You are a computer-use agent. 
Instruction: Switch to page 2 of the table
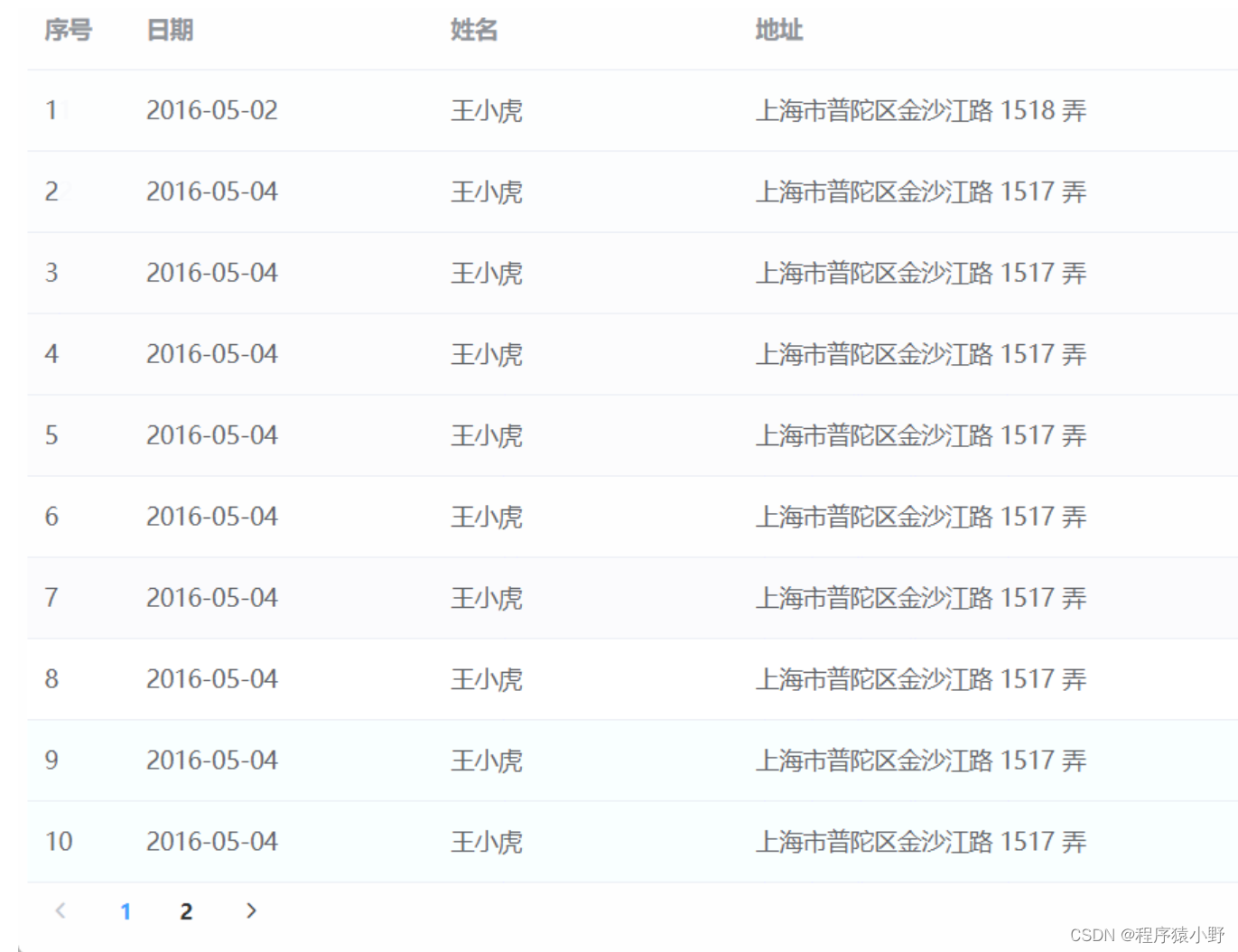[x=186, y=911]
